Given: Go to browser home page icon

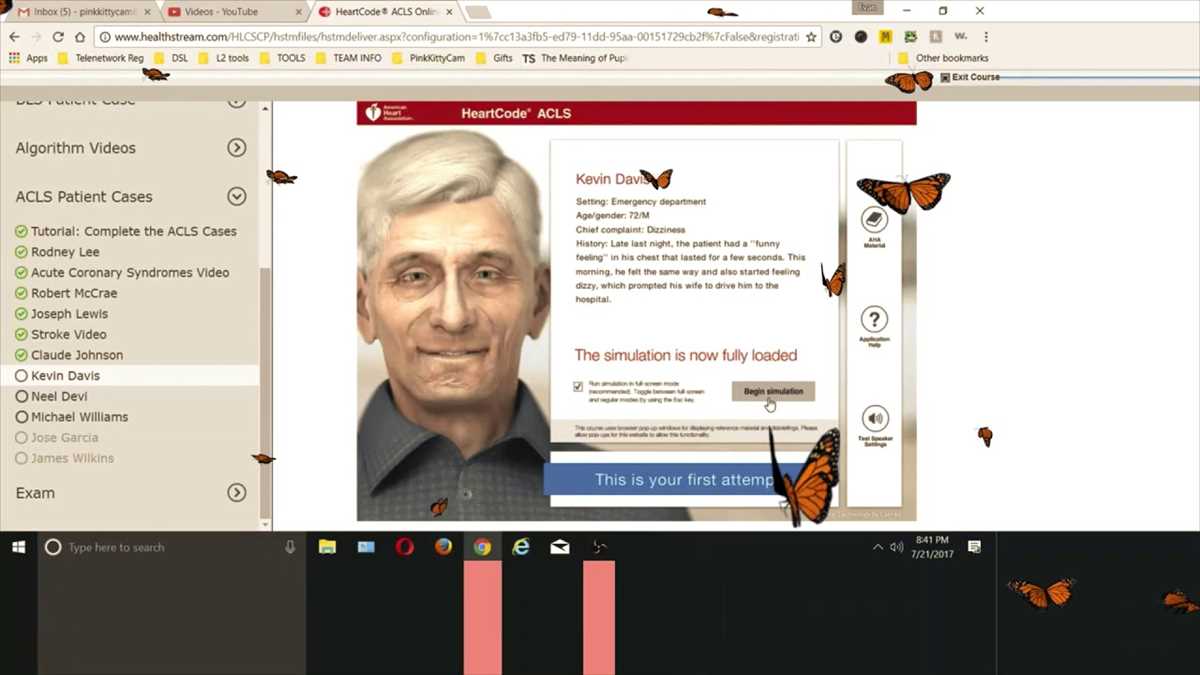Looking at the screenshot, I should pyautogui.click(x=80, y=36).
